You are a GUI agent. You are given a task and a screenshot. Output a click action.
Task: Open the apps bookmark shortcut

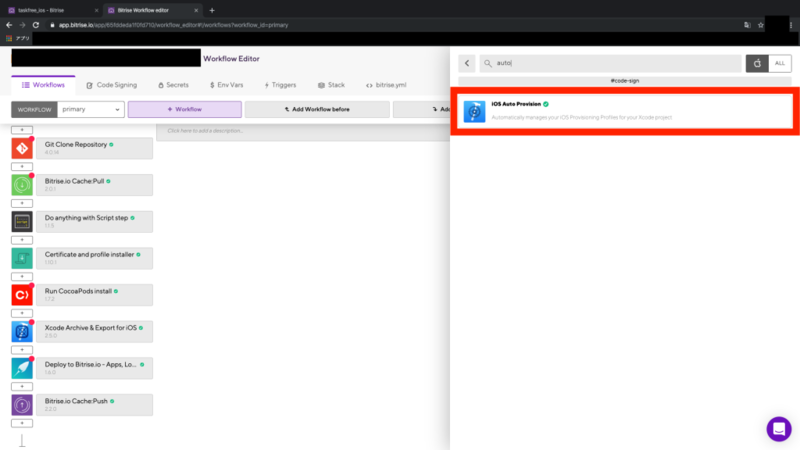[x=18, y=38]
